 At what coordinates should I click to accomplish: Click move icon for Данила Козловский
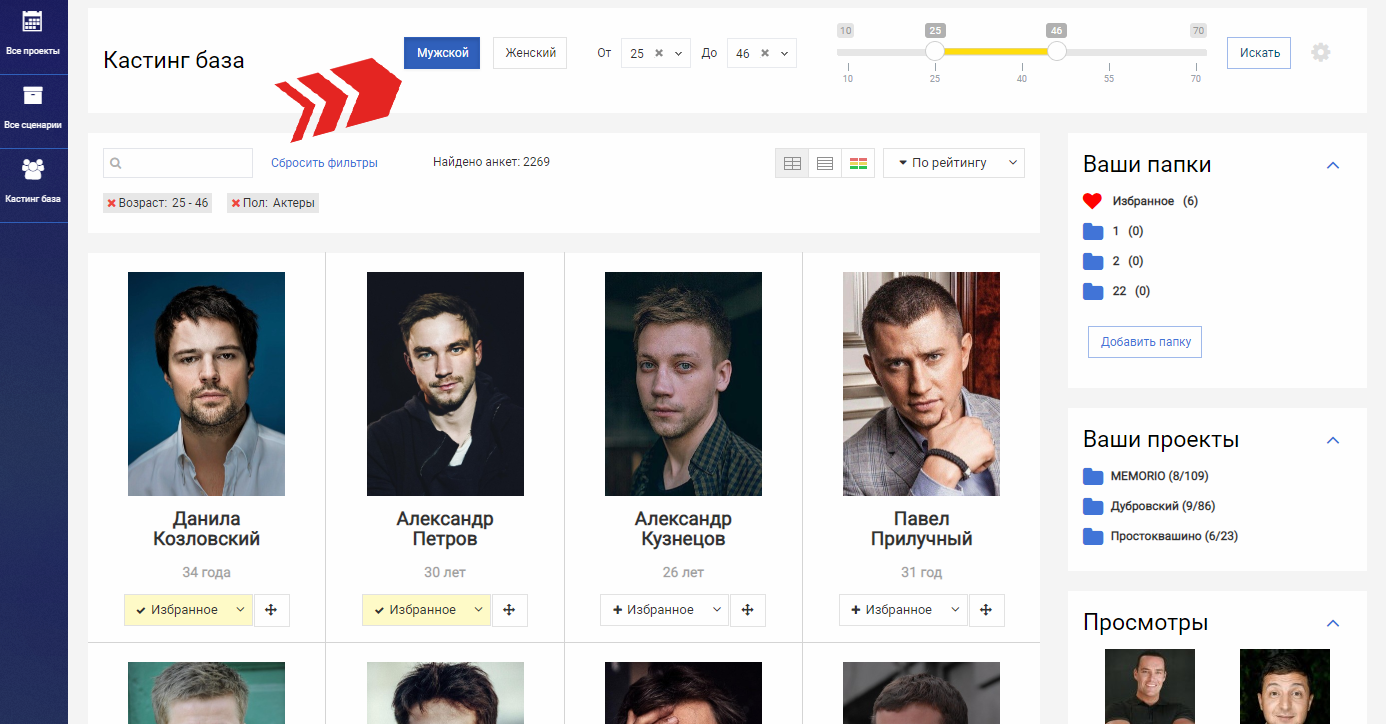(x=272, y=610)
